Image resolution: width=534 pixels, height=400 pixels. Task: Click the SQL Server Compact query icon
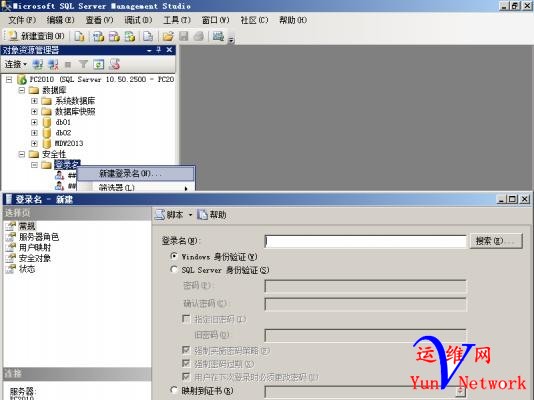tap(148, 36)
